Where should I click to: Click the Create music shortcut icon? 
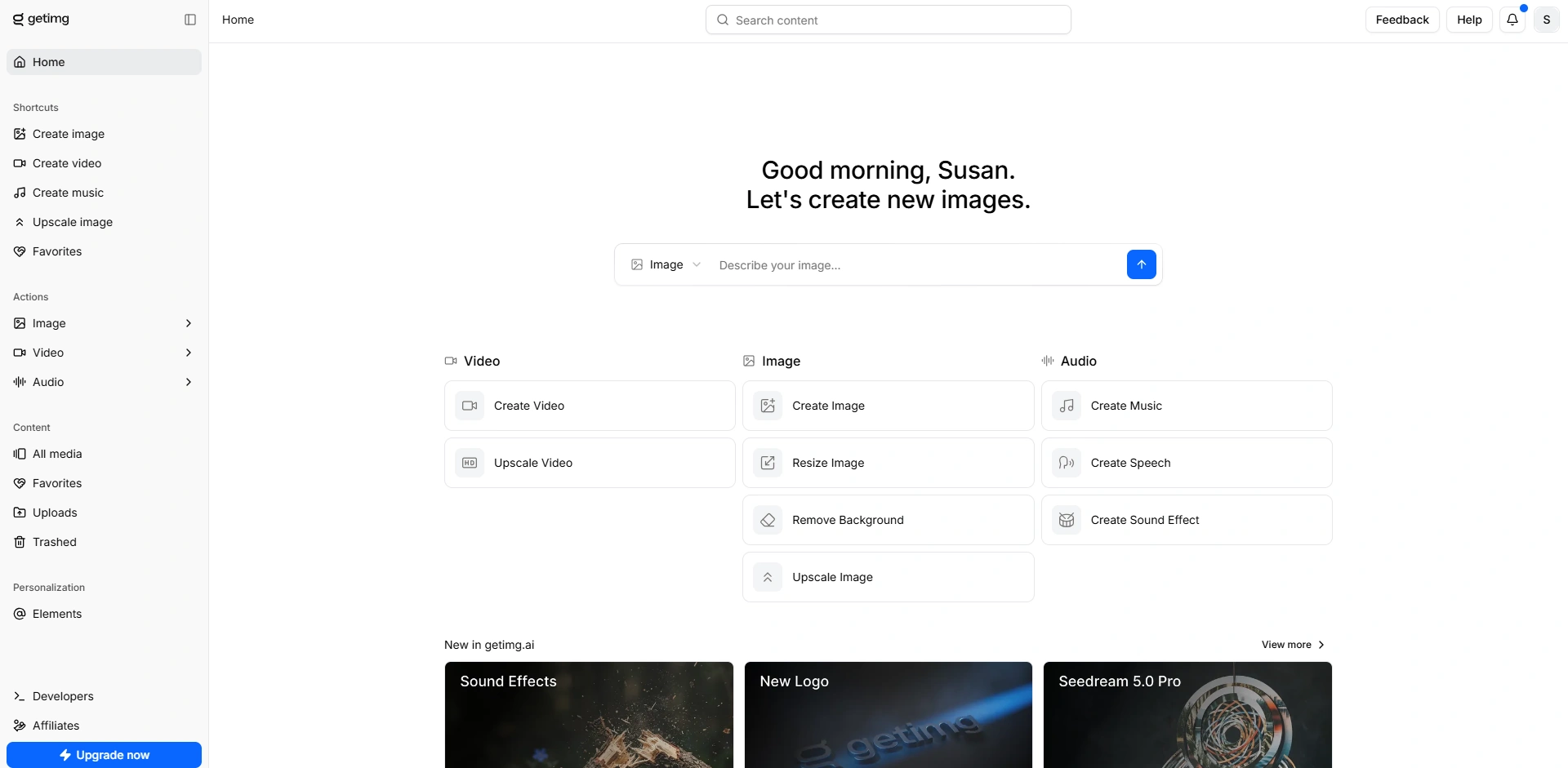[20, 193]
